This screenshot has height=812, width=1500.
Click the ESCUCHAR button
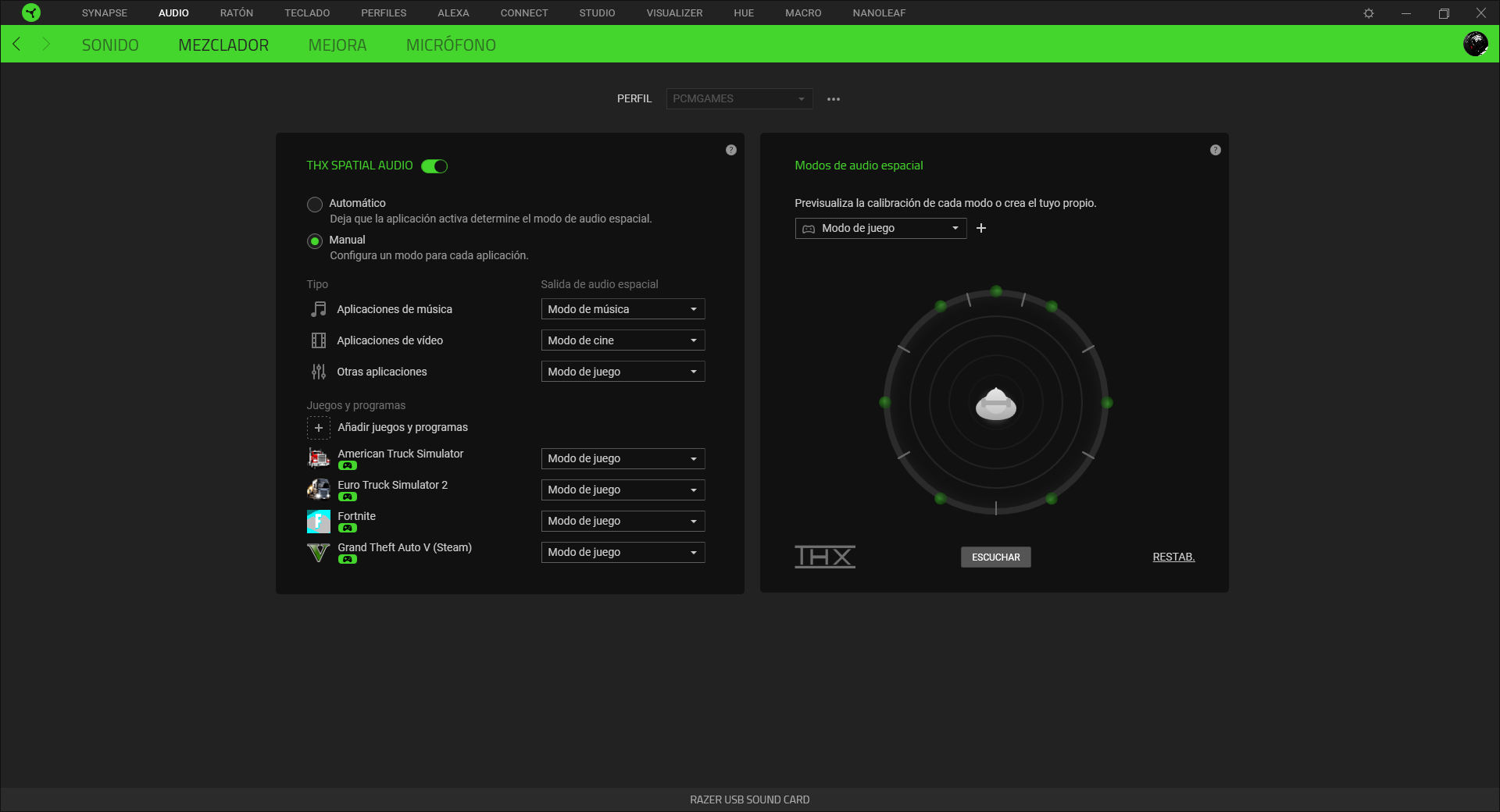(x=996, y=557)
